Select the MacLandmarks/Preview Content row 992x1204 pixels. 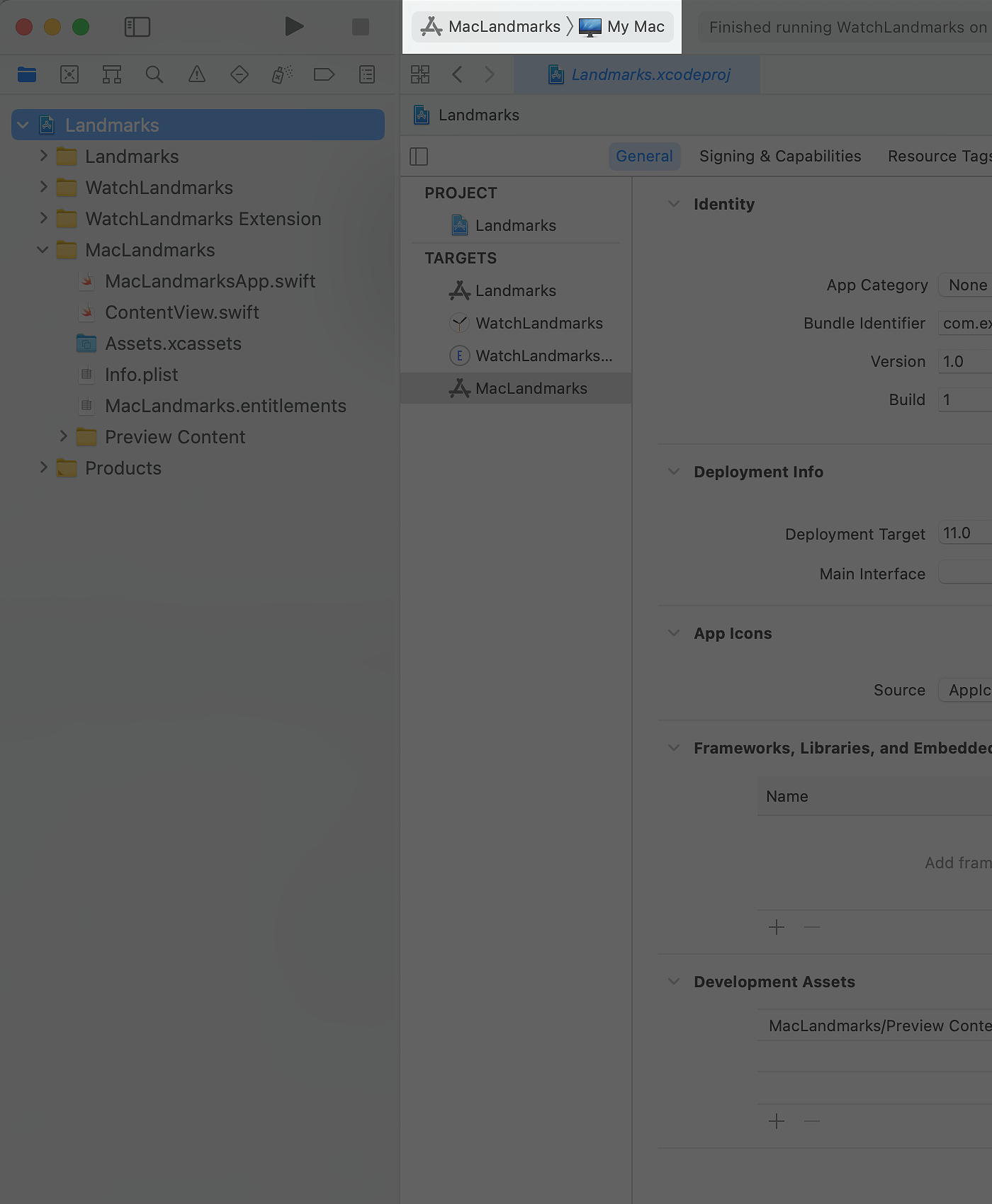(x=875, y=1026)
